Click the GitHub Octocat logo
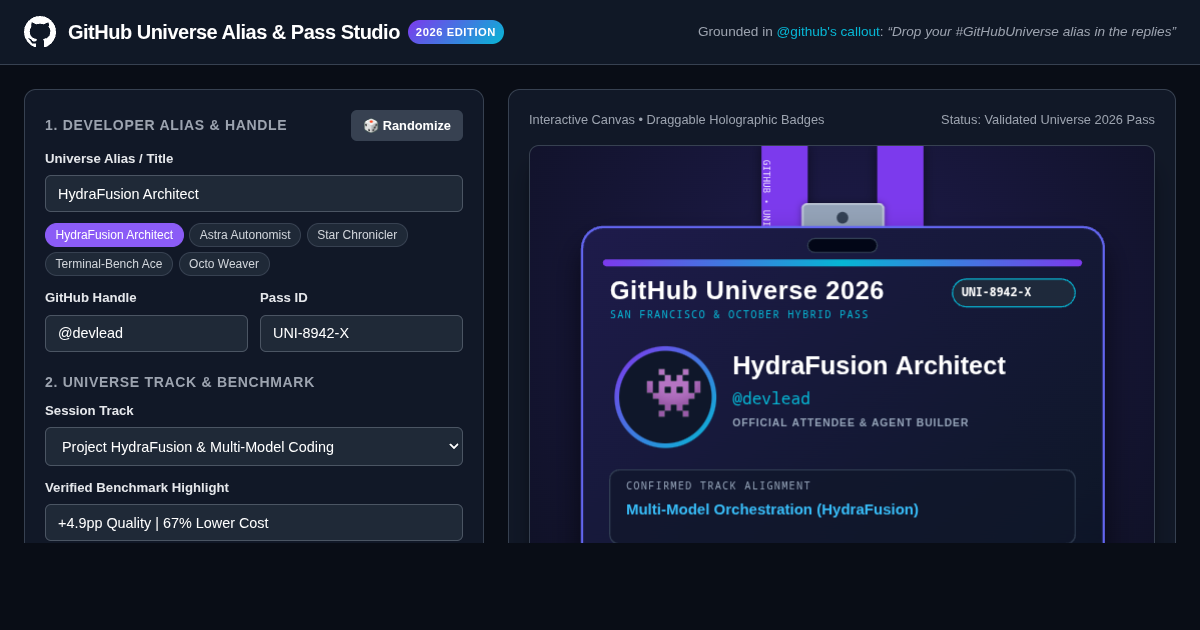The height and width of the screenshot is (630, 1200). point(40,32)
